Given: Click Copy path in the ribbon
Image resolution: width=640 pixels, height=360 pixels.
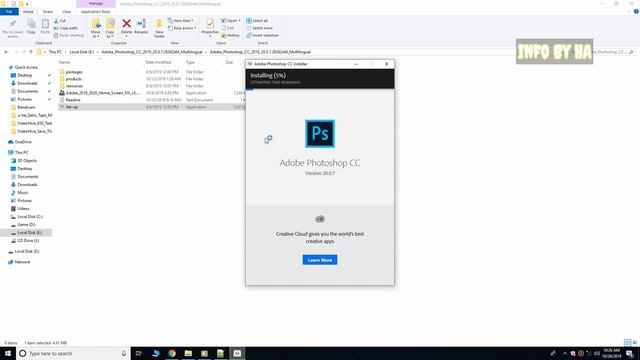Looking at the screenshot, I should pos(65,28).
